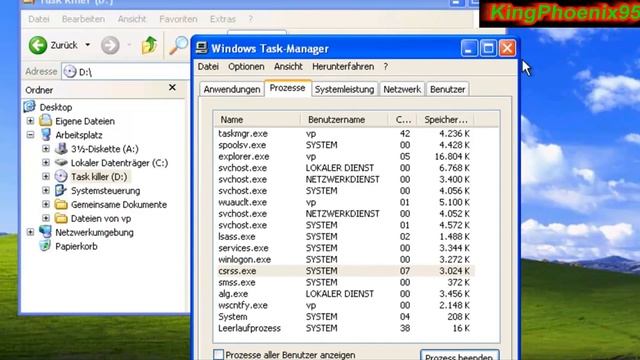Click the Task-Manager title bar icon
The image size is (640, 360).
tap(201, 48)
